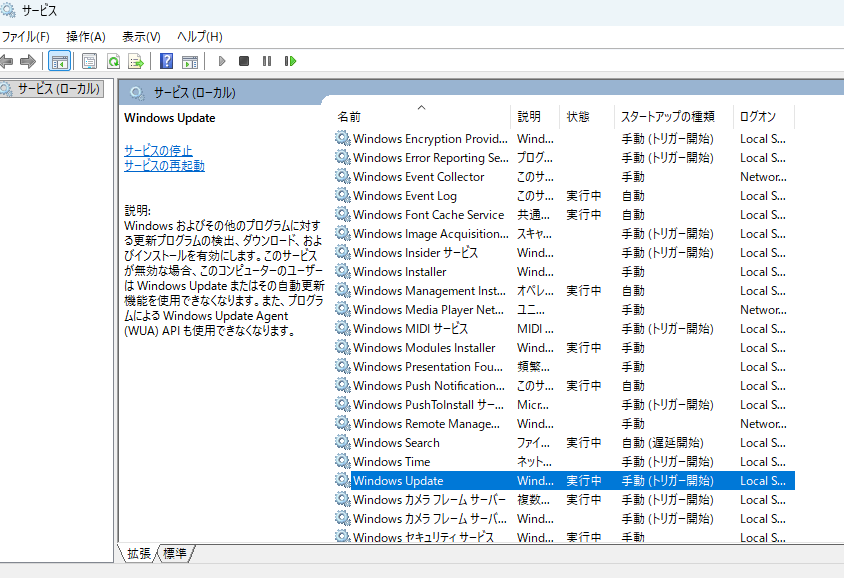Select Windows Presentation Fou... service

tap(427, 366)
